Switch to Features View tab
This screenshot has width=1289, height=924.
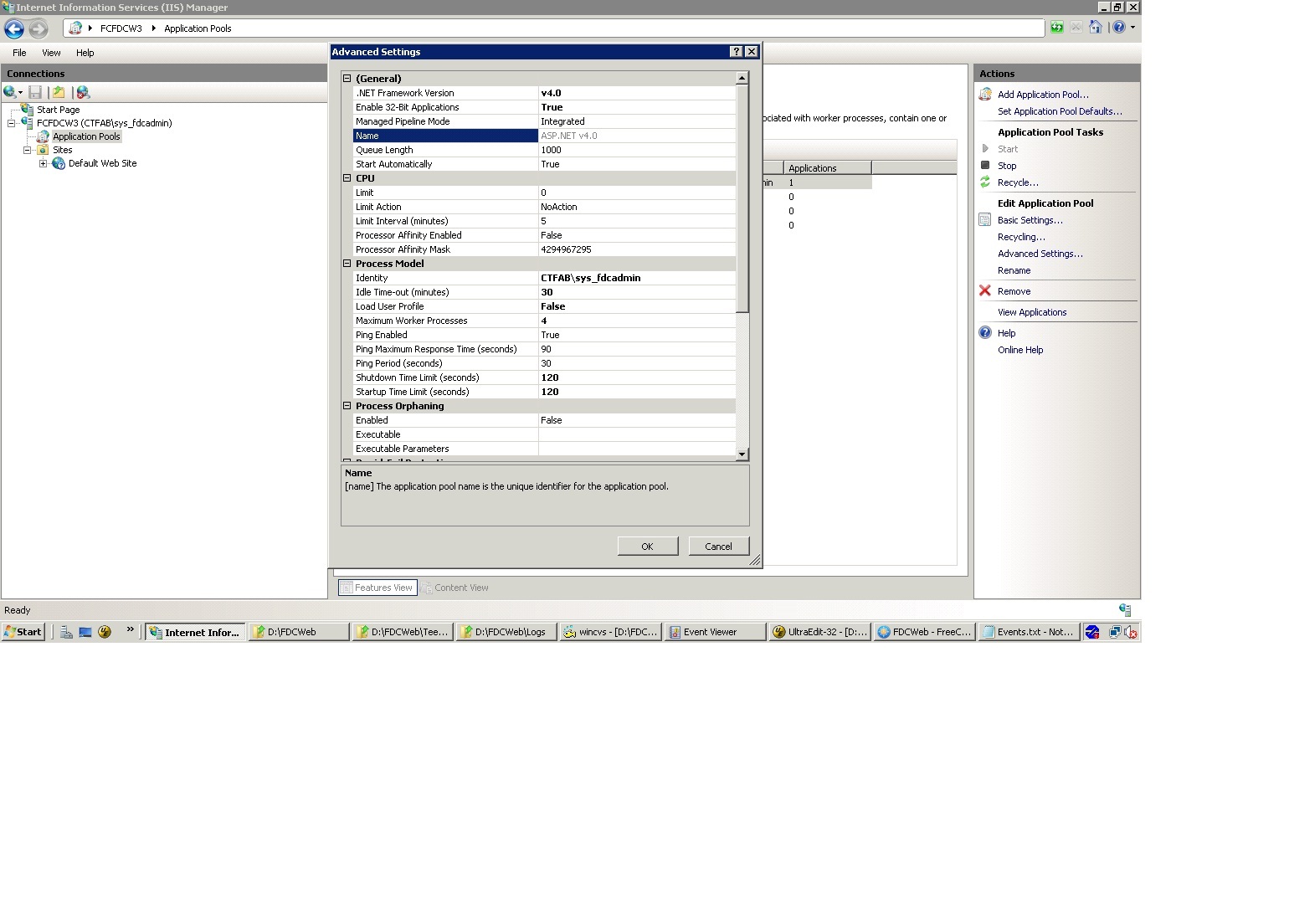tap(377, 588)
